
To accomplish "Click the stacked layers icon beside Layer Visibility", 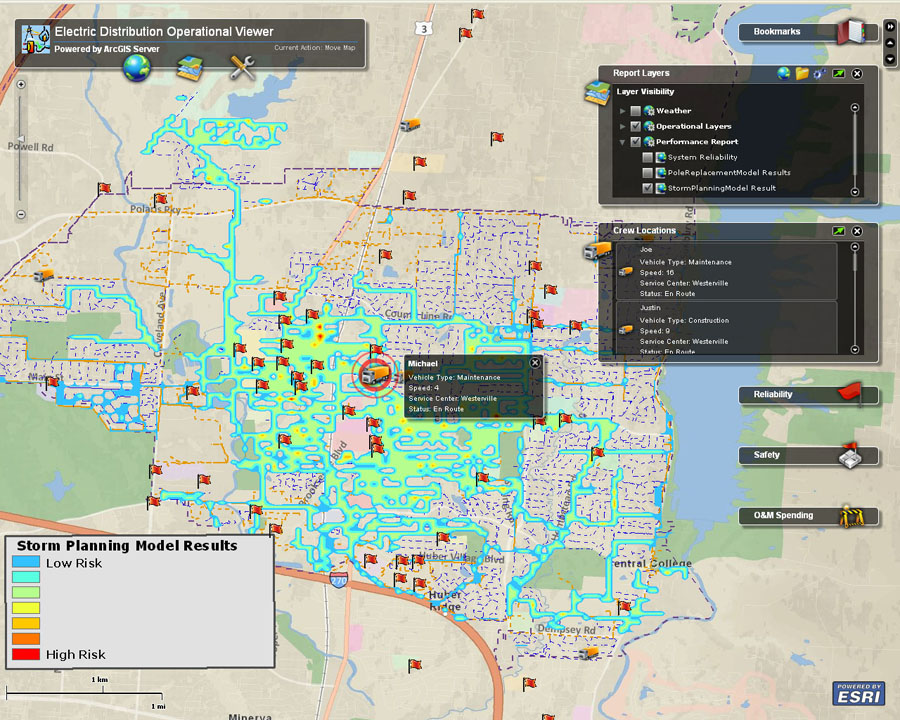I will coord(597,93).
